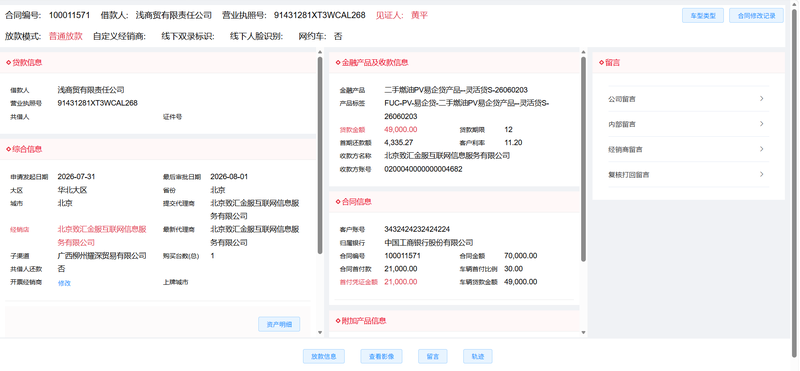Click the 车辆首付比例 value 30.00
This screenshot has width=800, height=371.
(x=513, y=268)
